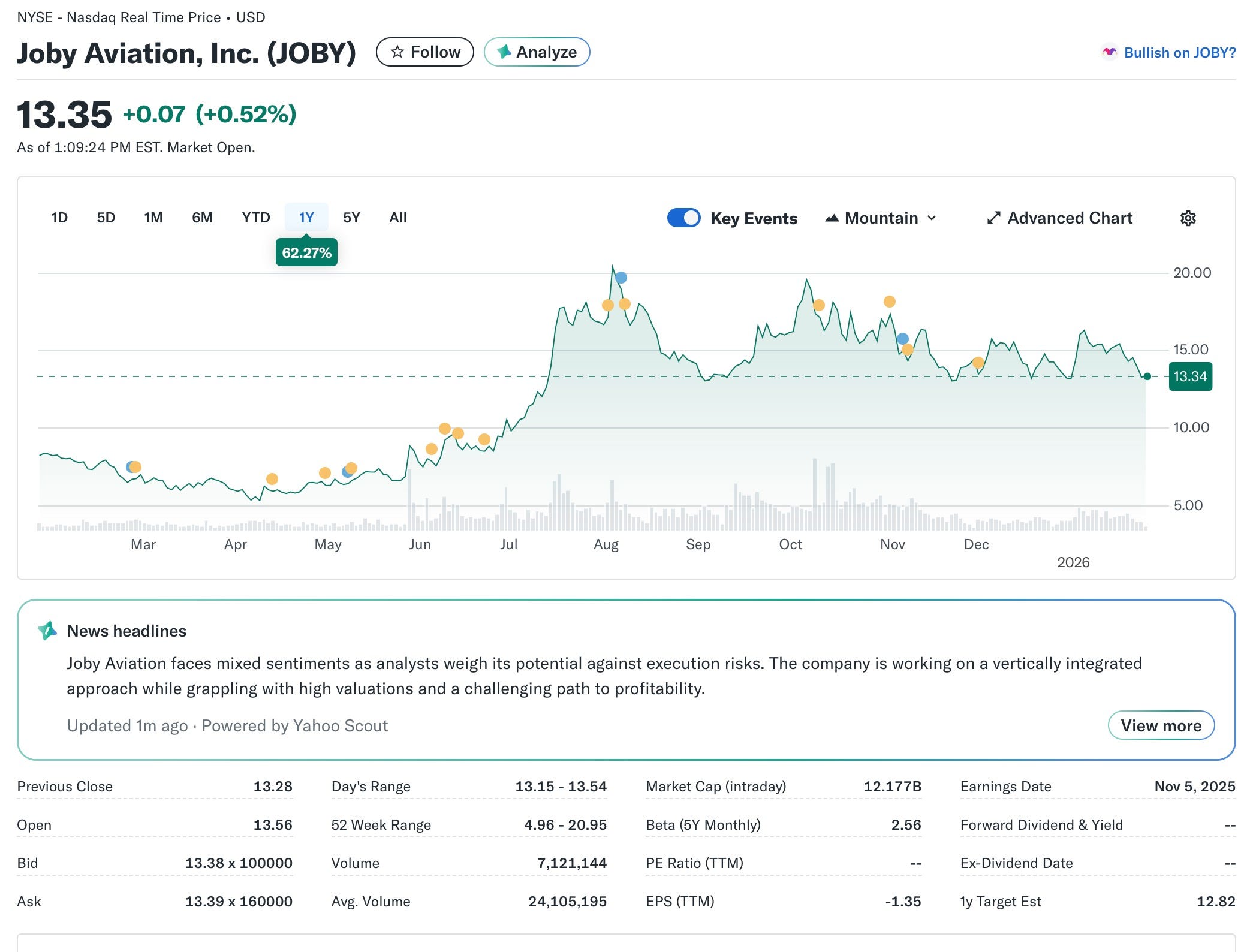Select the YTD range tab

tap(256, 218)
